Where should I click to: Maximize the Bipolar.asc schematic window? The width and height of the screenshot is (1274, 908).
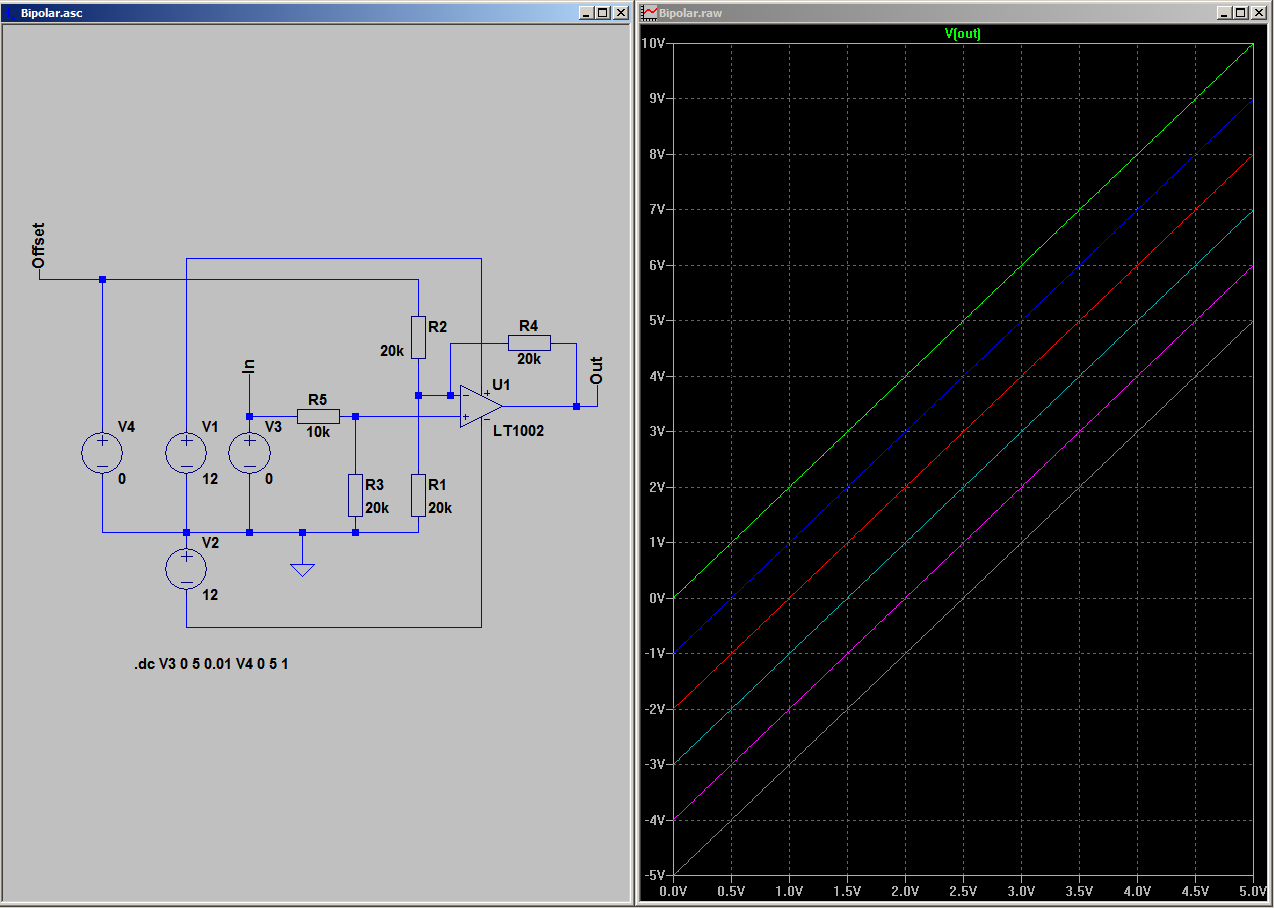[x=603, y=13]
